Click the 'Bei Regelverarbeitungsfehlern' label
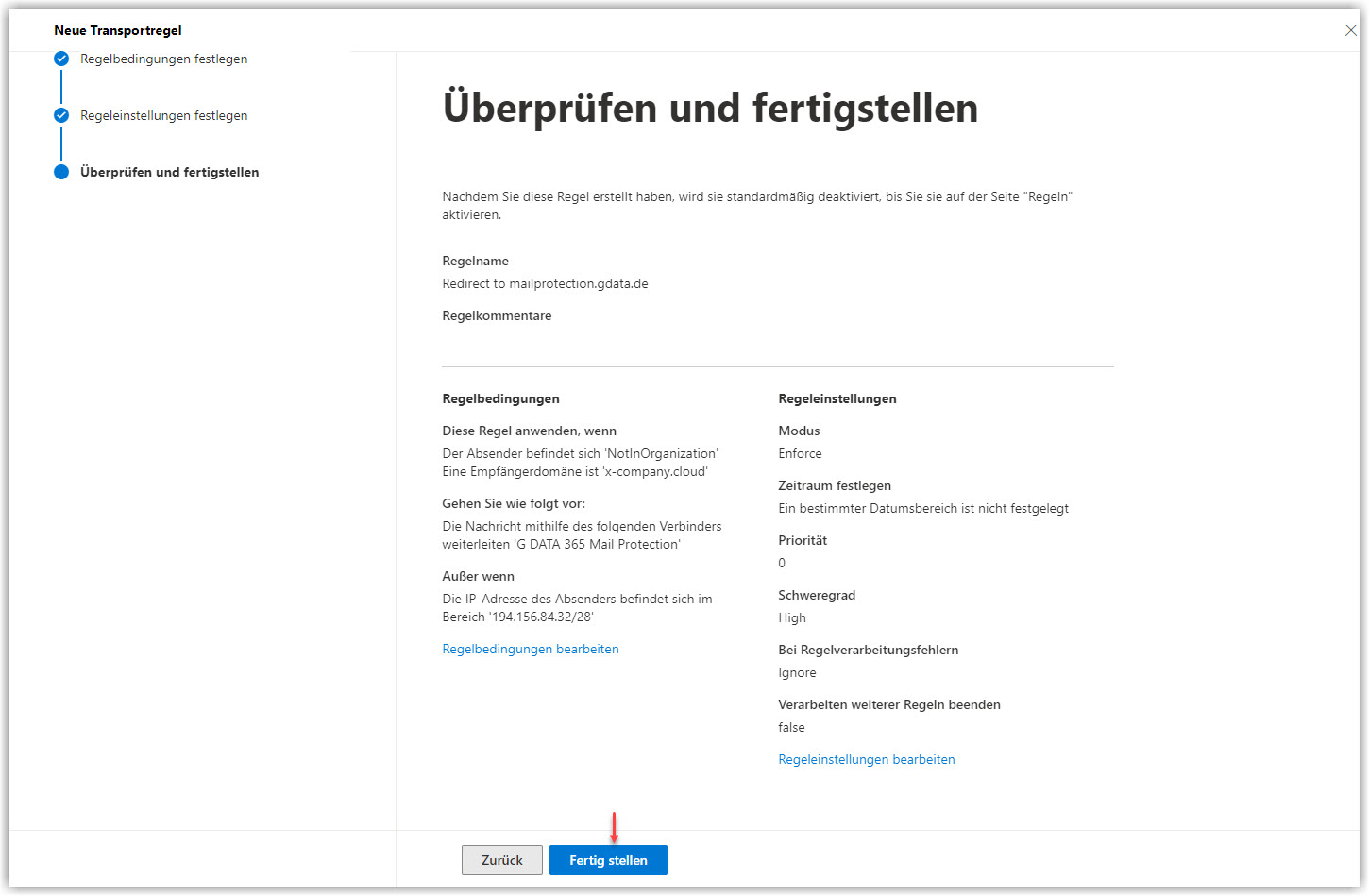This screenshot has width=1369, height=896. [869, 650]
